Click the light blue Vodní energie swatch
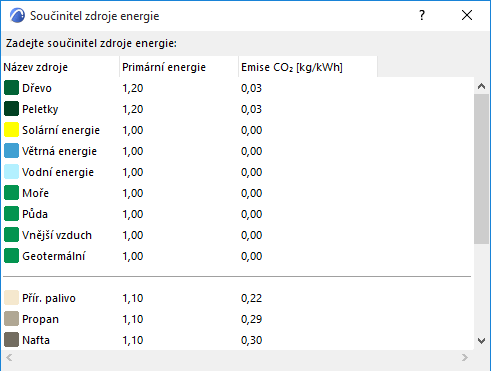This screenshot has width=491, height=371. (11, 172)
